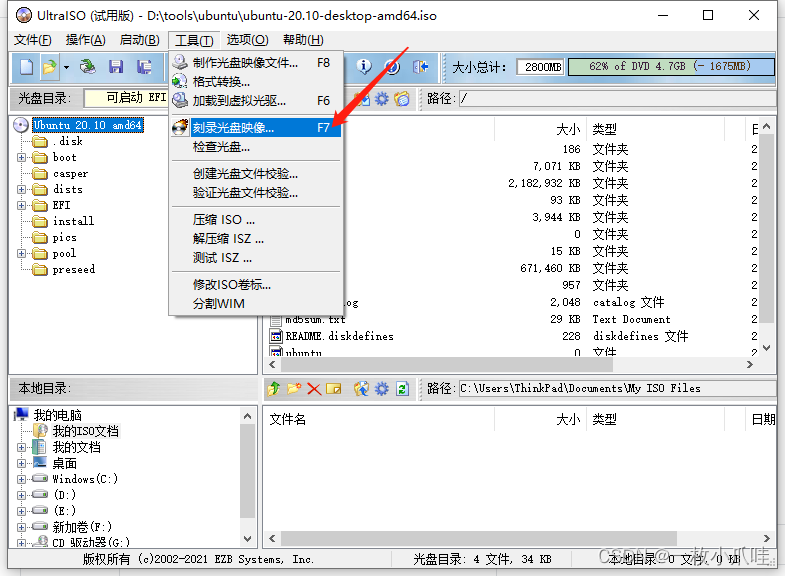The image size is (785, 576).
Task: Click the rename icon in local toolbar
Action: coord(333,389)
